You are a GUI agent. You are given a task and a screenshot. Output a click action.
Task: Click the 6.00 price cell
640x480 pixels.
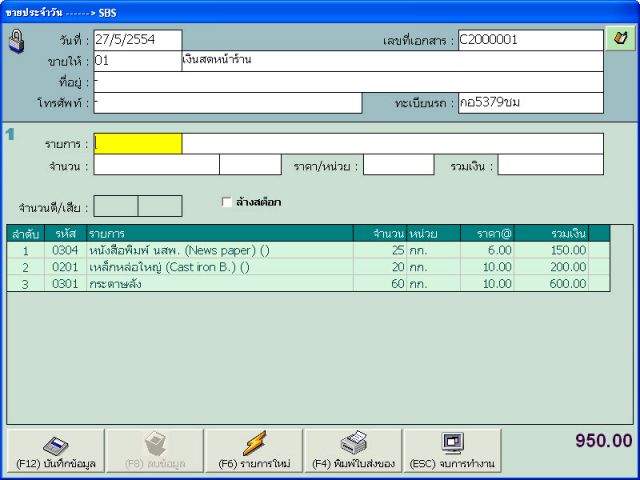[487, 250]
